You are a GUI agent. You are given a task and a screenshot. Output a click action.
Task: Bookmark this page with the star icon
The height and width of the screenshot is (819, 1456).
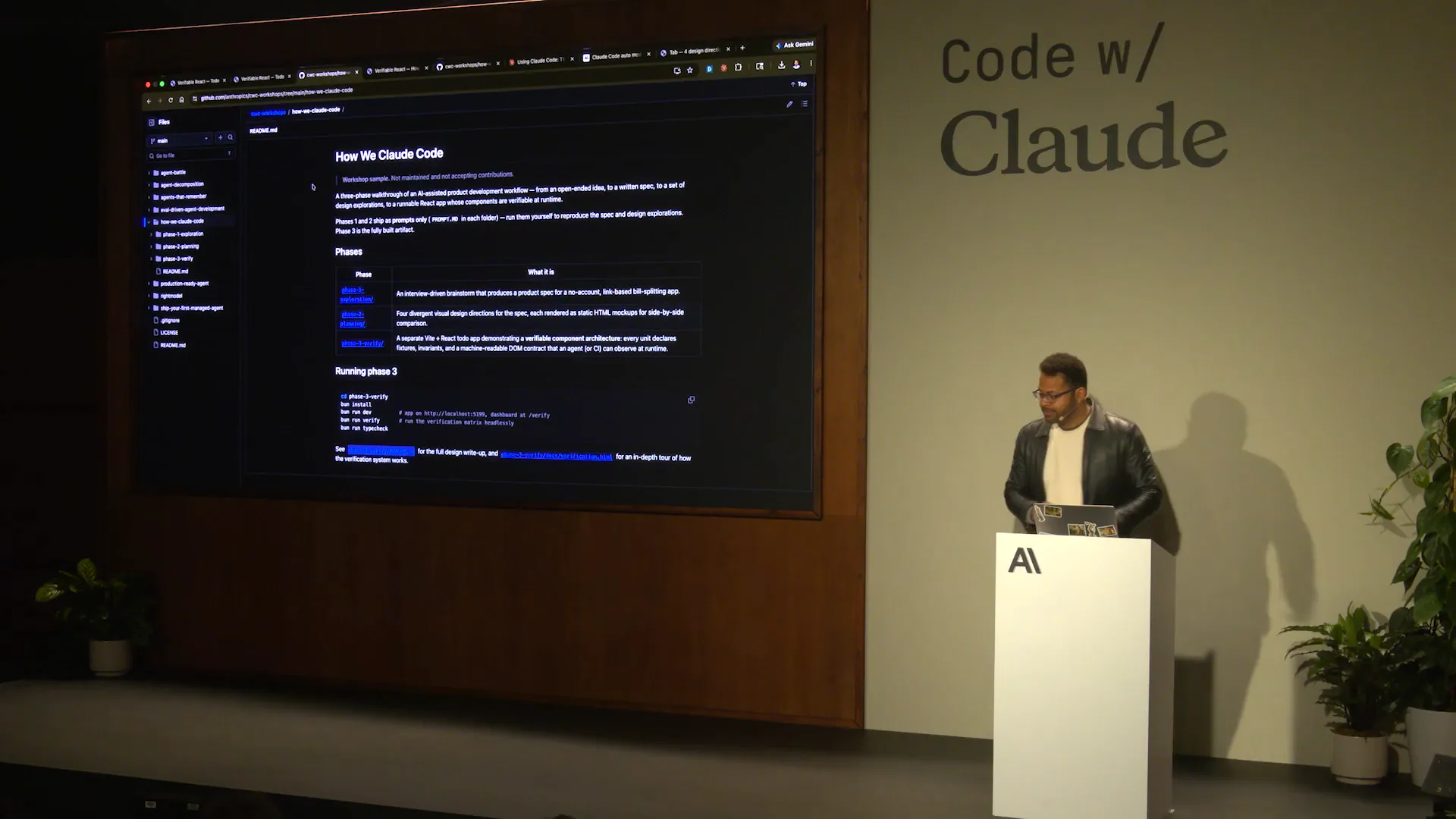pos(690,70)
